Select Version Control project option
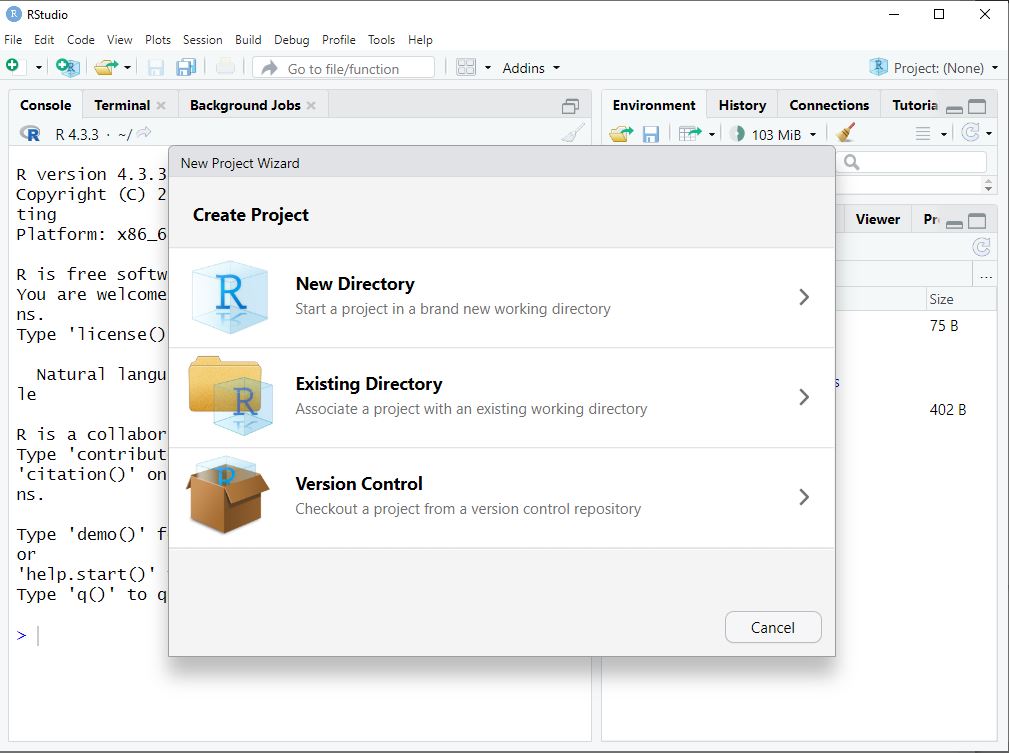The image size is (1009, 753). click(x=501, y=497)
